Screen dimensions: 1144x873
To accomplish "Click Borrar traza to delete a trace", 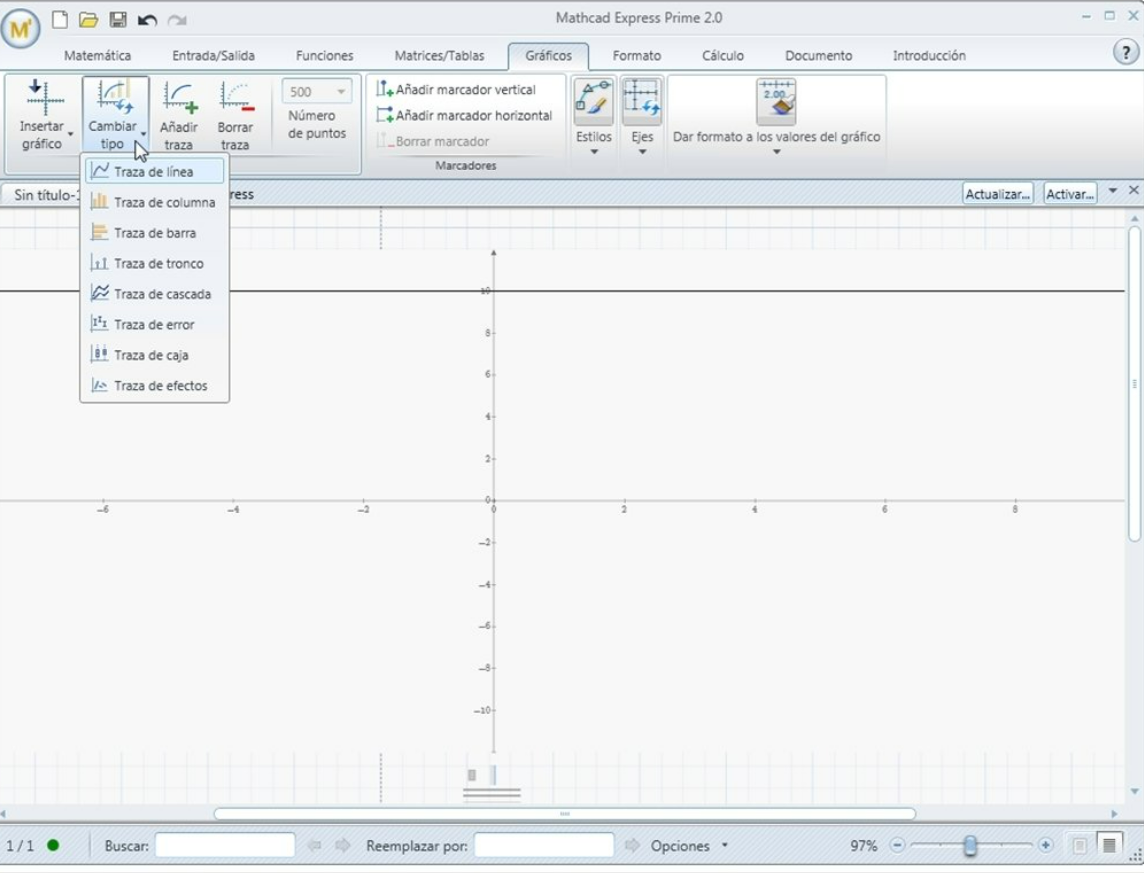I will click(x=235, y=115).
